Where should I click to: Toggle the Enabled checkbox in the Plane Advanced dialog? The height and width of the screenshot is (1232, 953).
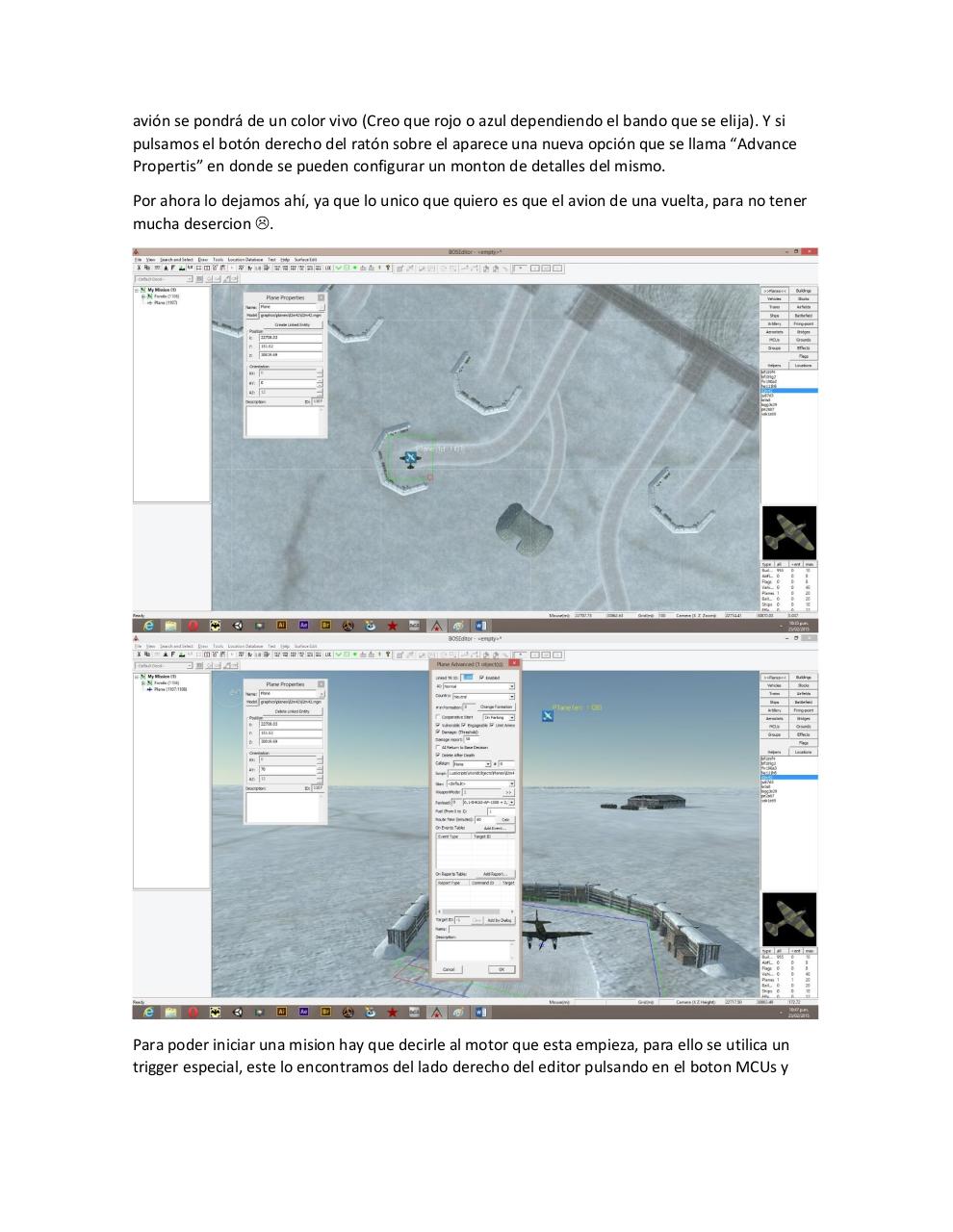pyautogui.click(x=481, y=678)
